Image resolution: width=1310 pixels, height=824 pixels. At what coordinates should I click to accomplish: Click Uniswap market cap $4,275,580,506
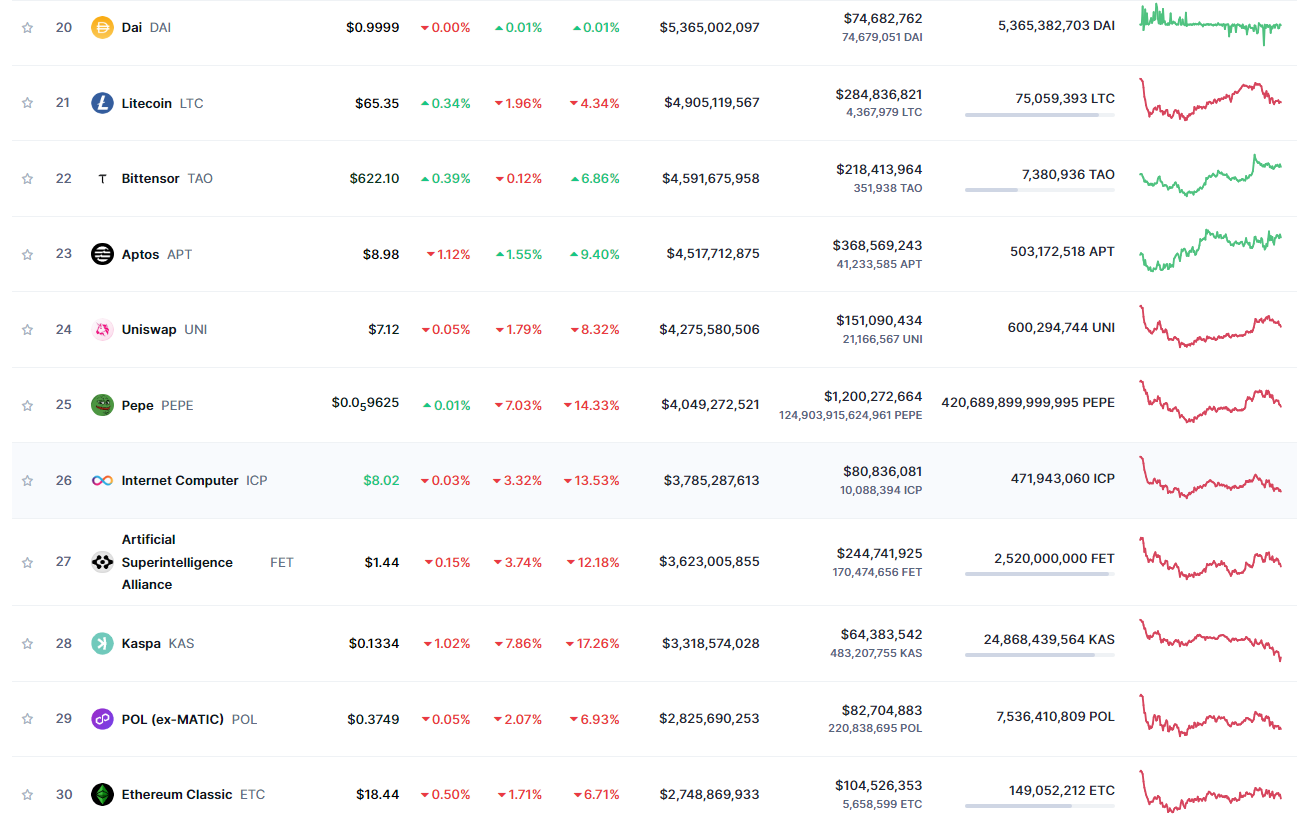tap(710, 329)
